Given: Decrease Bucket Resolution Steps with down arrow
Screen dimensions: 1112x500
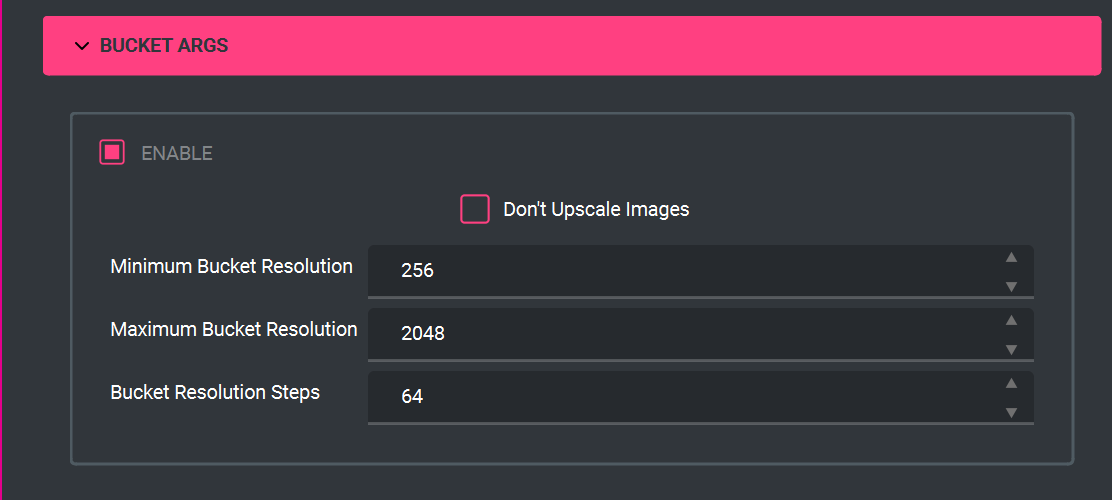Looking at the screenshot, I should tap(1011, 412).
